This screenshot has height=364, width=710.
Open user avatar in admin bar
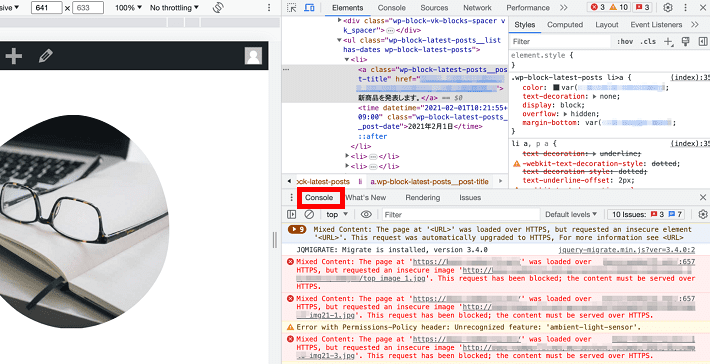pyautogui.click(x=253, y=55)
